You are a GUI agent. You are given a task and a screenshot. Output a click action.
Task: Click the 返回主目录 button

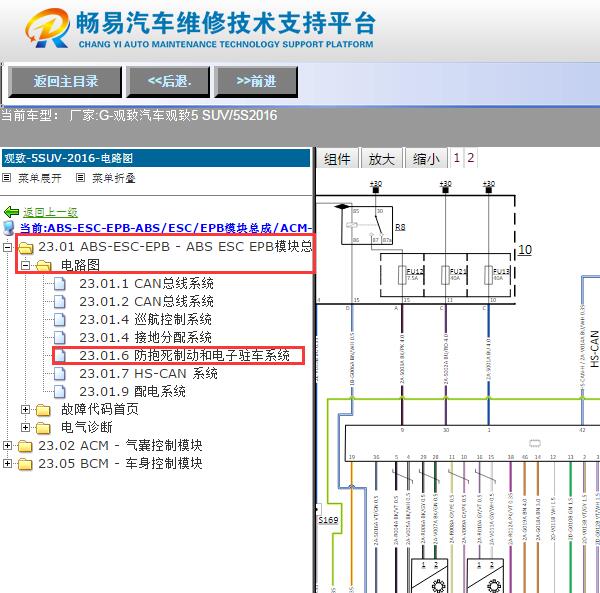(65, 81)
